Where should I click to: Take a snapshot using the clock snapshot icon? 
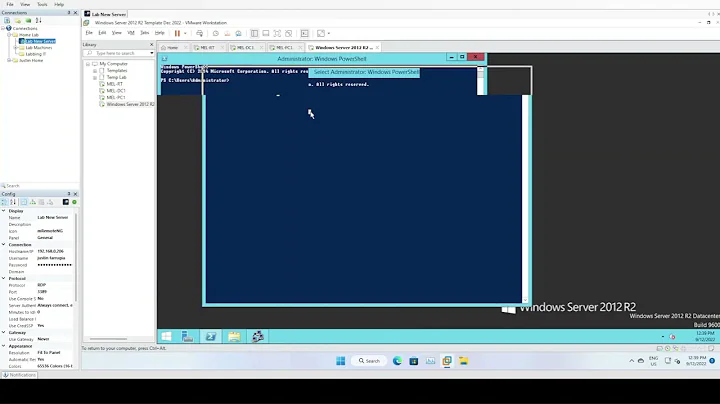[x=215, y=33]
